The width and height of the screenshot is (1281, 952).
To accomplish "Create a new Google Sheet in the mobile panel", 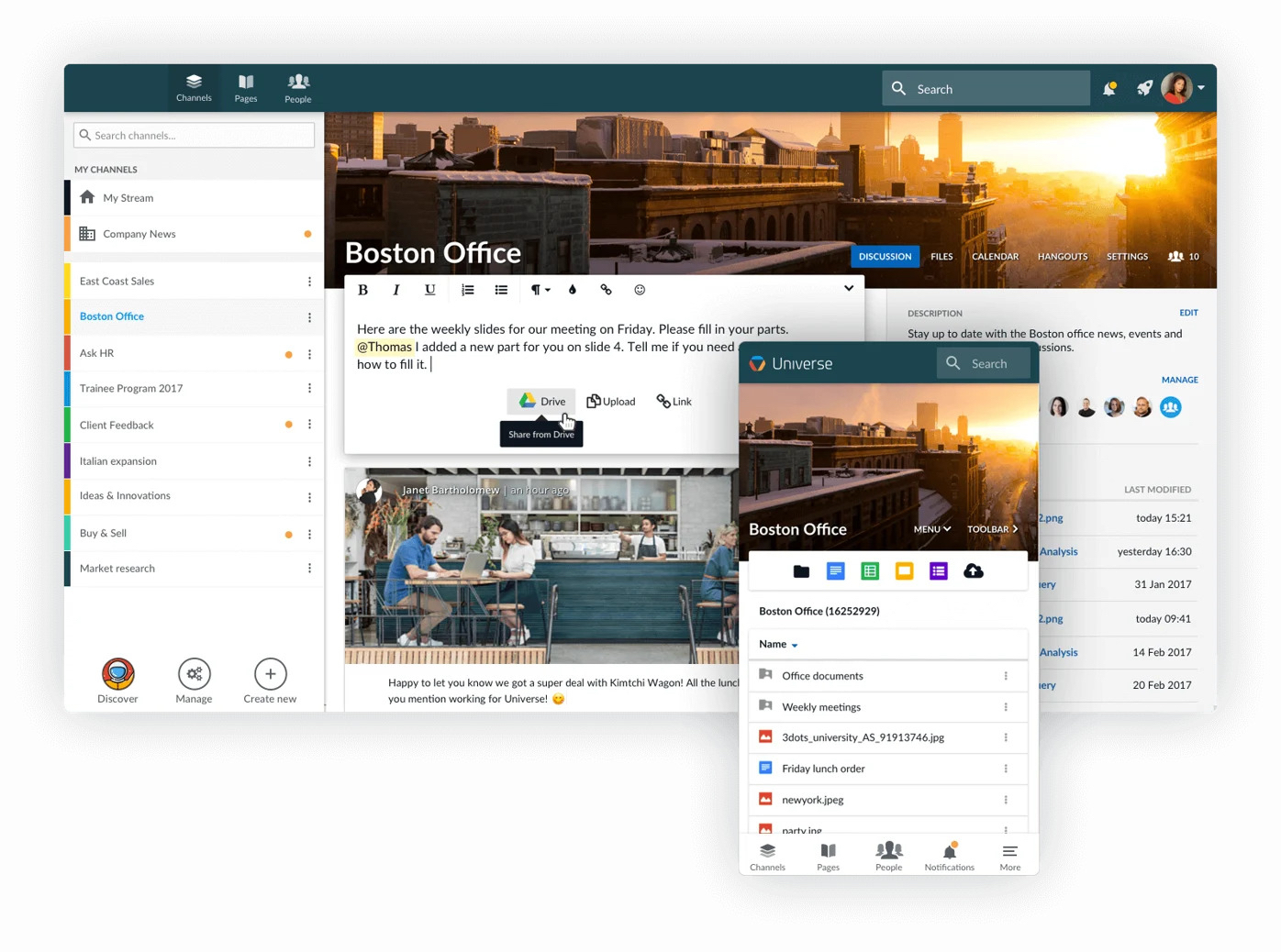I will coord(870,571).
